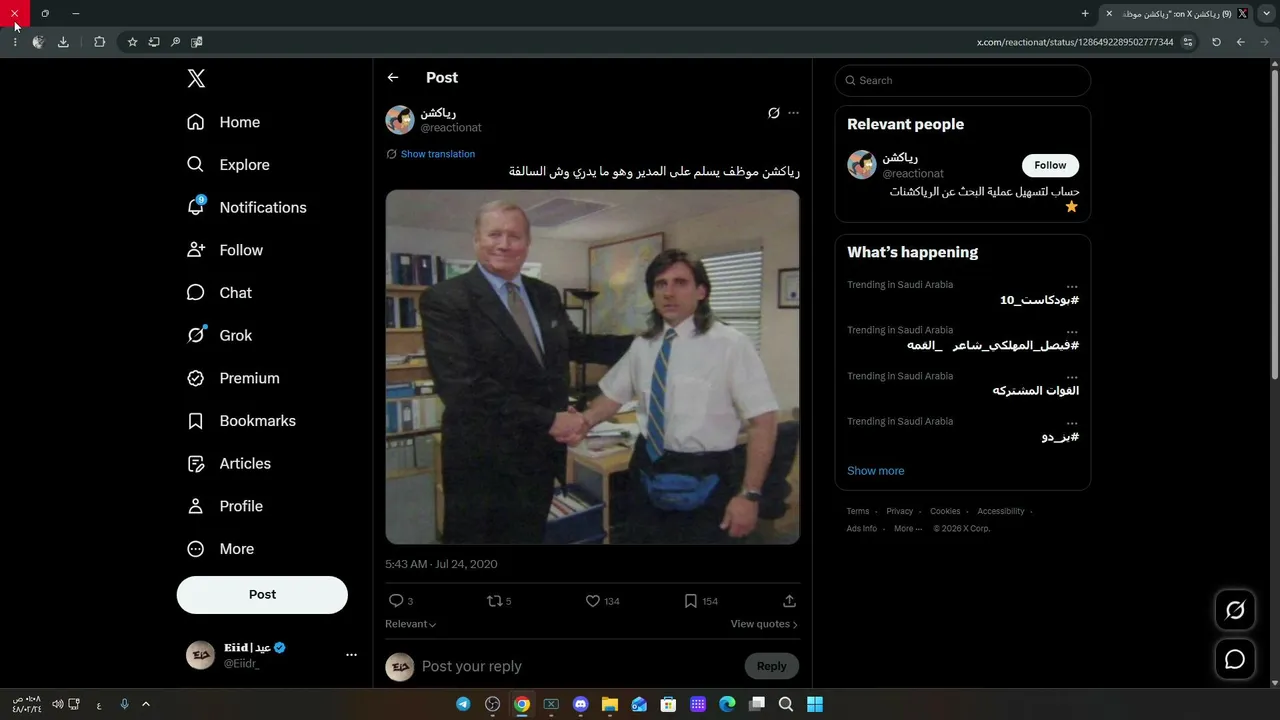Open the tab search dropdown arrow

tap(1267, 14)
